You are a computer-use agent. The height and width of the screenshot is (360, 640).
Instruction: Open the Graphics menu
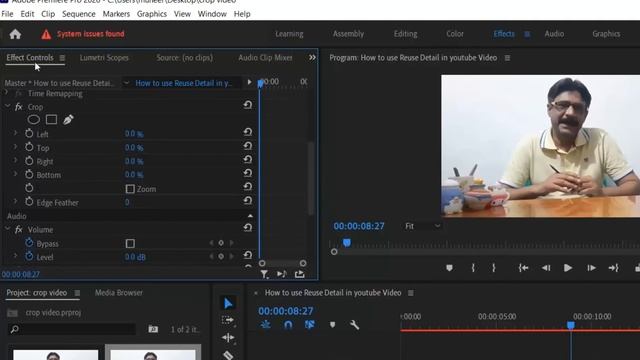point(152,14)
